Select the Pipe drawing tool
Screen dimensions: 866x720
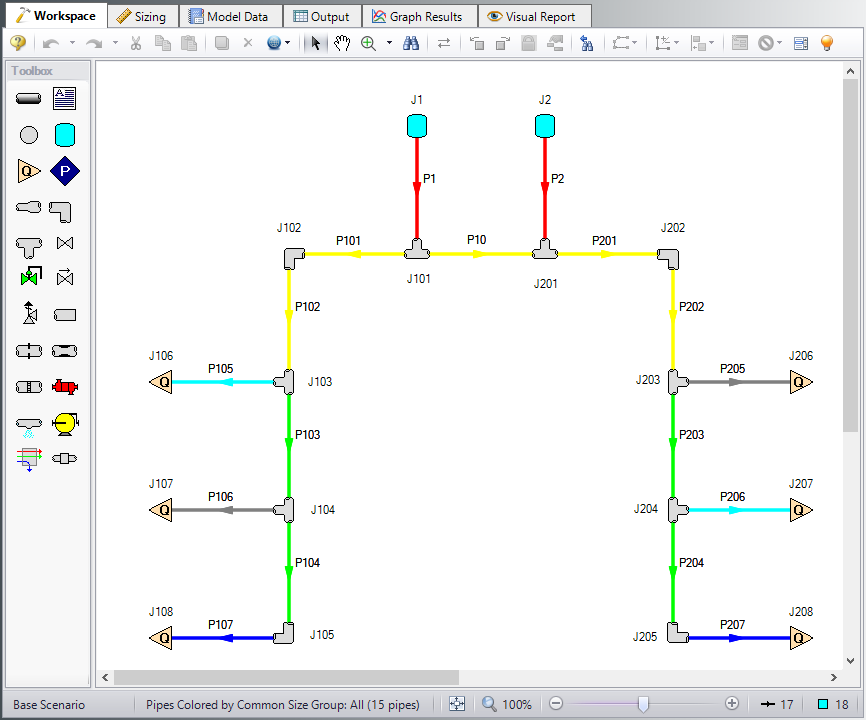point(28,98)
